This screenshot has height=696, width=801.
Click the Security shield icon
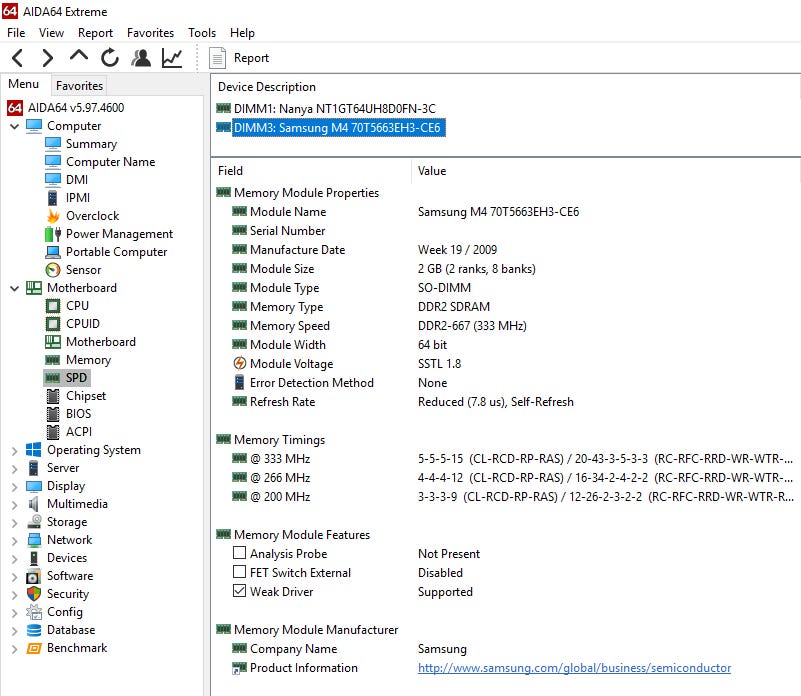(x=34, y=594)
